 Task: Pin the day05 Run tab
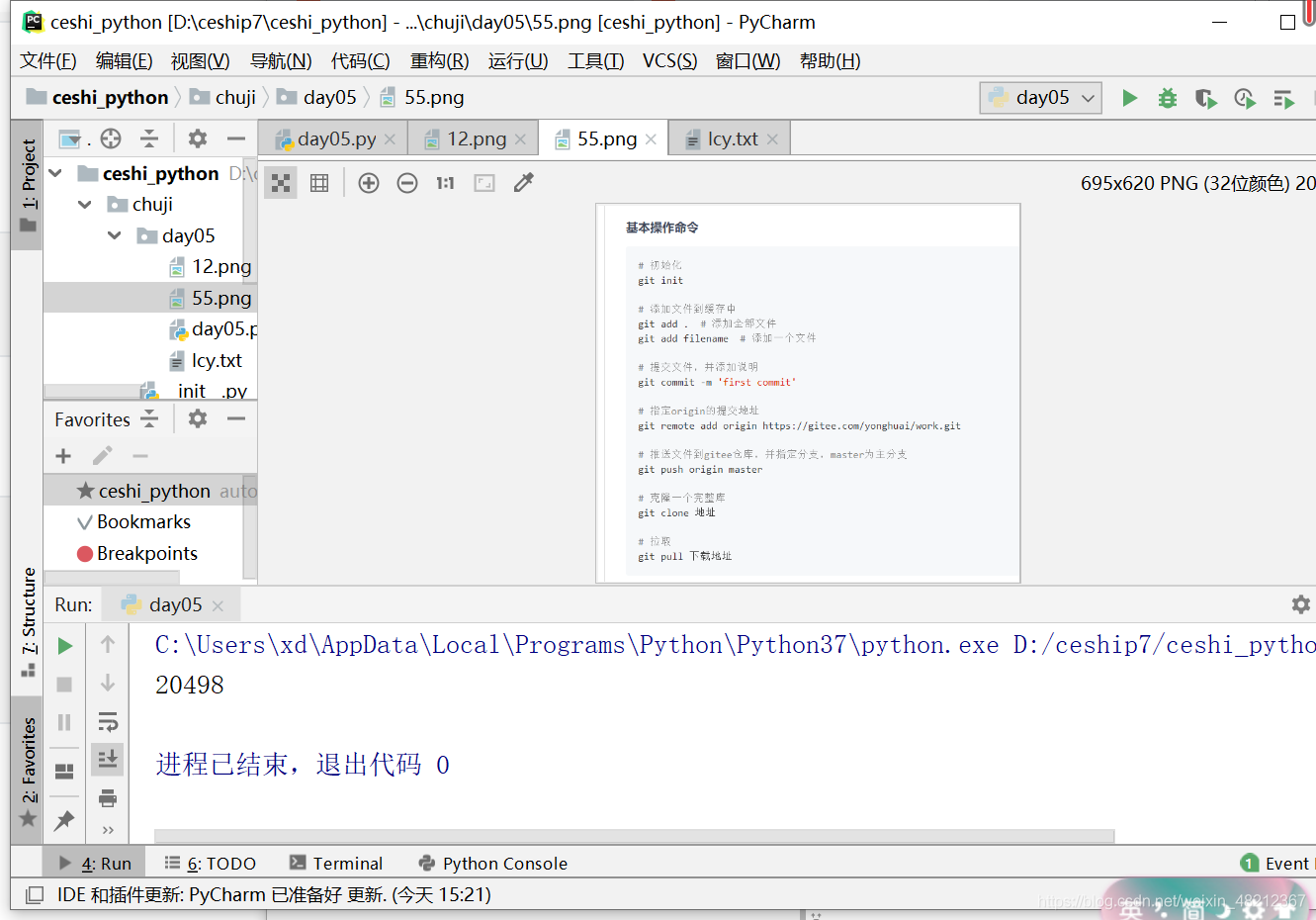tap(64, 820)
